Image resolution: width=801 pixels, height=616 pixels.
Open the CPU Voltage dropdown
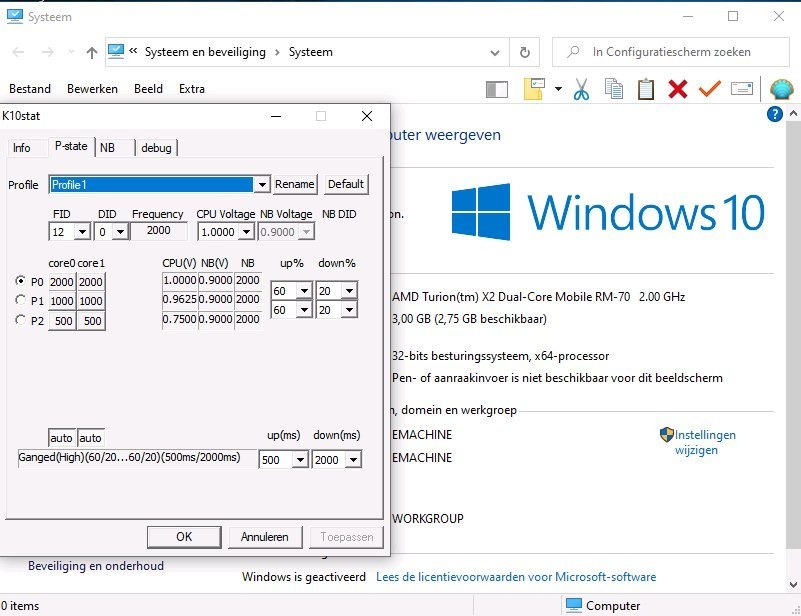click(246, 232)
